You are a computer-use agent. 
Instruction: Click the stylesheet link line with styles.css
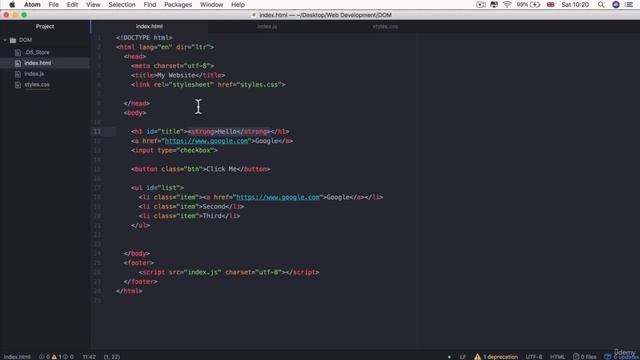click(208, 84)
